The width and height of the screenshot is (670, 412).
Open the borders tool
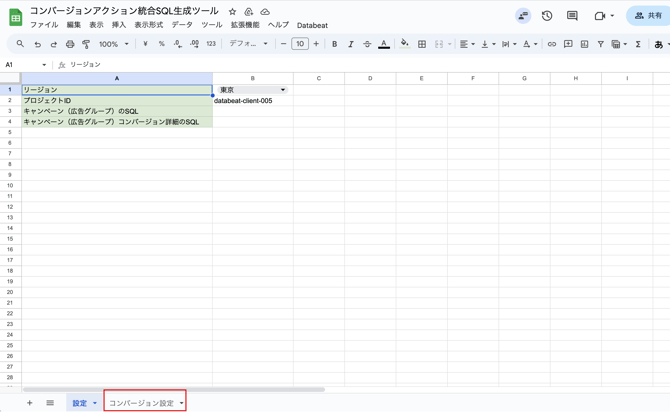pyautogui.click(x=422, y=44)
